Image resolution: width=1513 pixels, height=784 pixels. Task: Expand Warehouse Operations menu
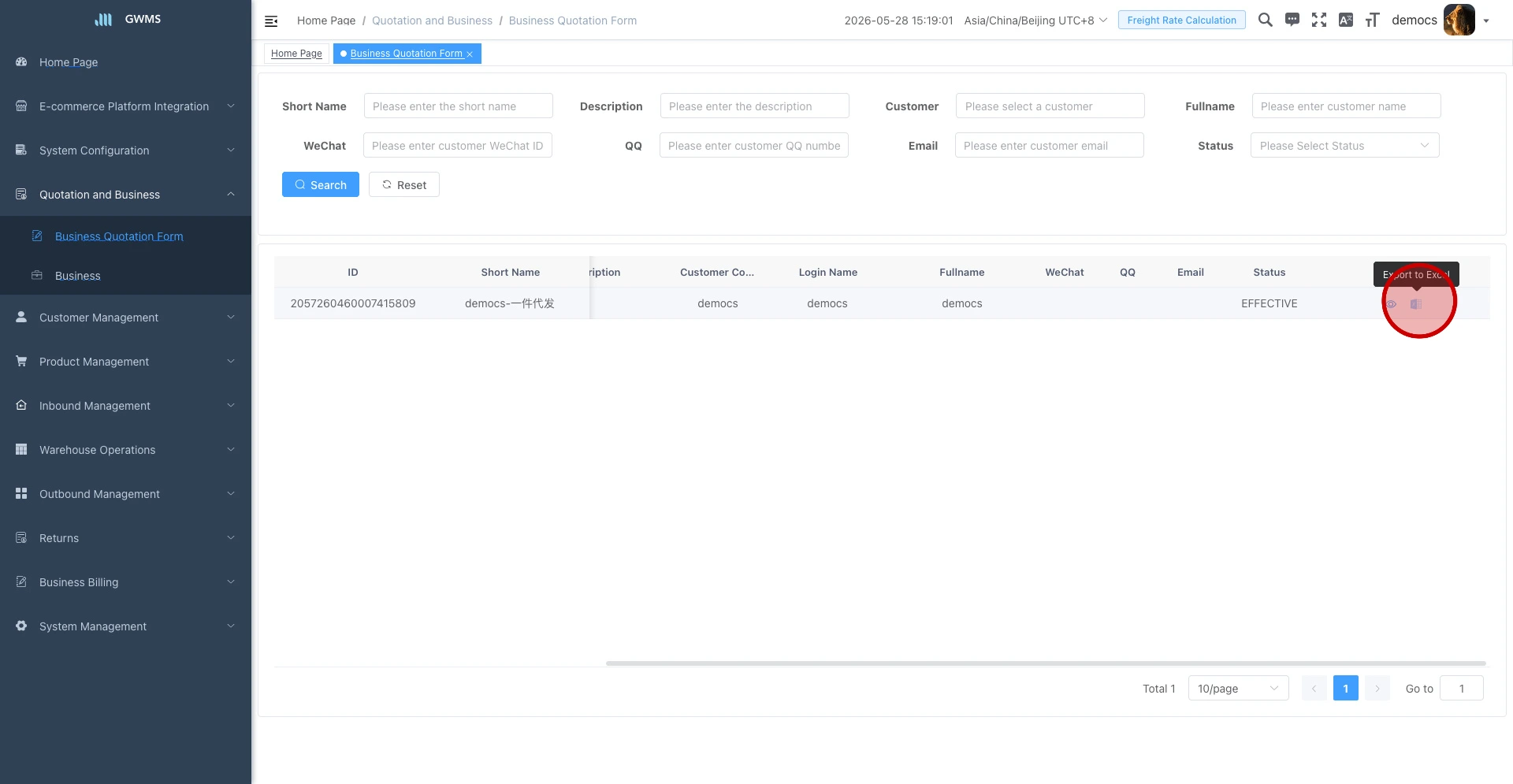coord(126,450)
